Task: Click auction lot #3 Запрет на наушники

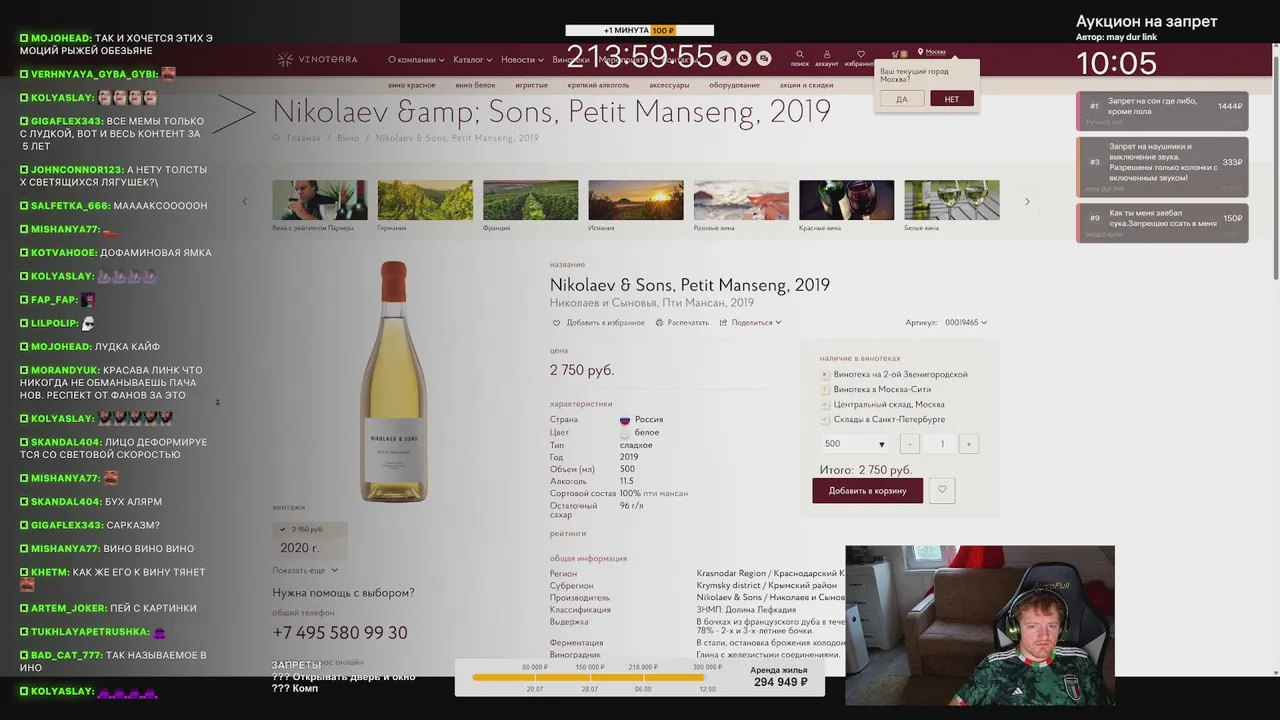Action: click(x=1162, y=166)
